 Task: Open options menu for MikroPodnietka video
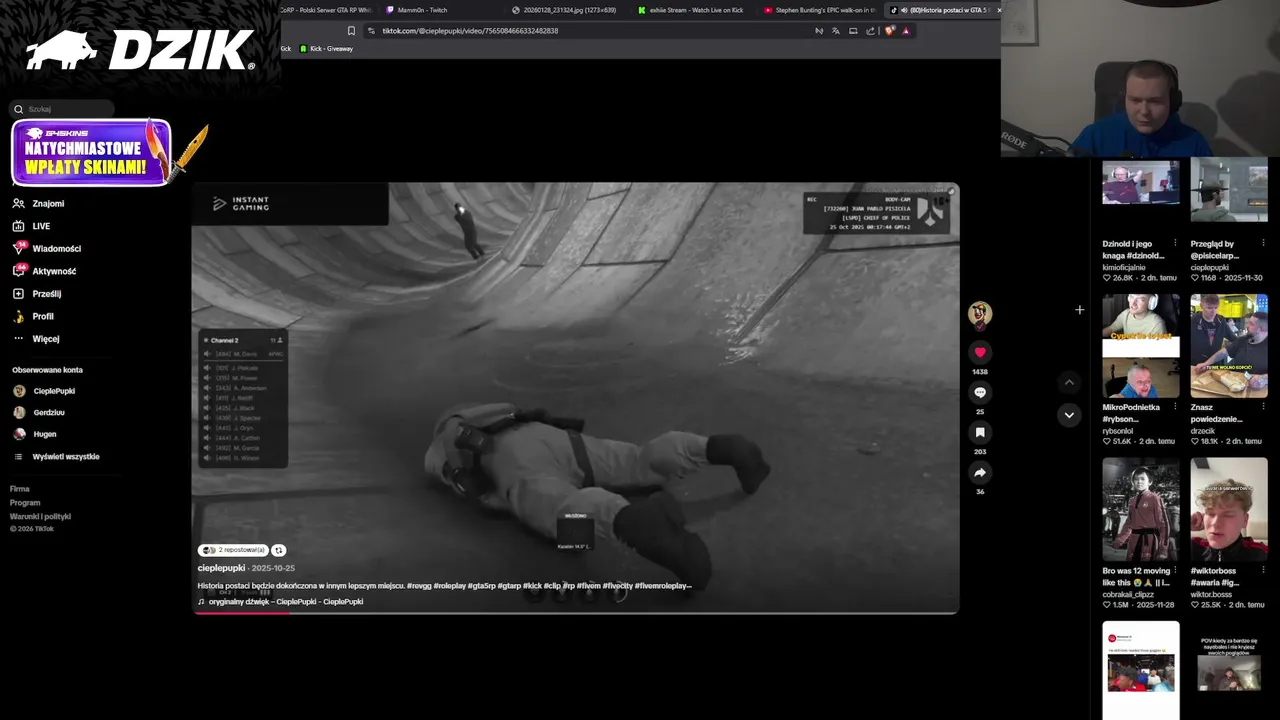(x=1175, y=407)
